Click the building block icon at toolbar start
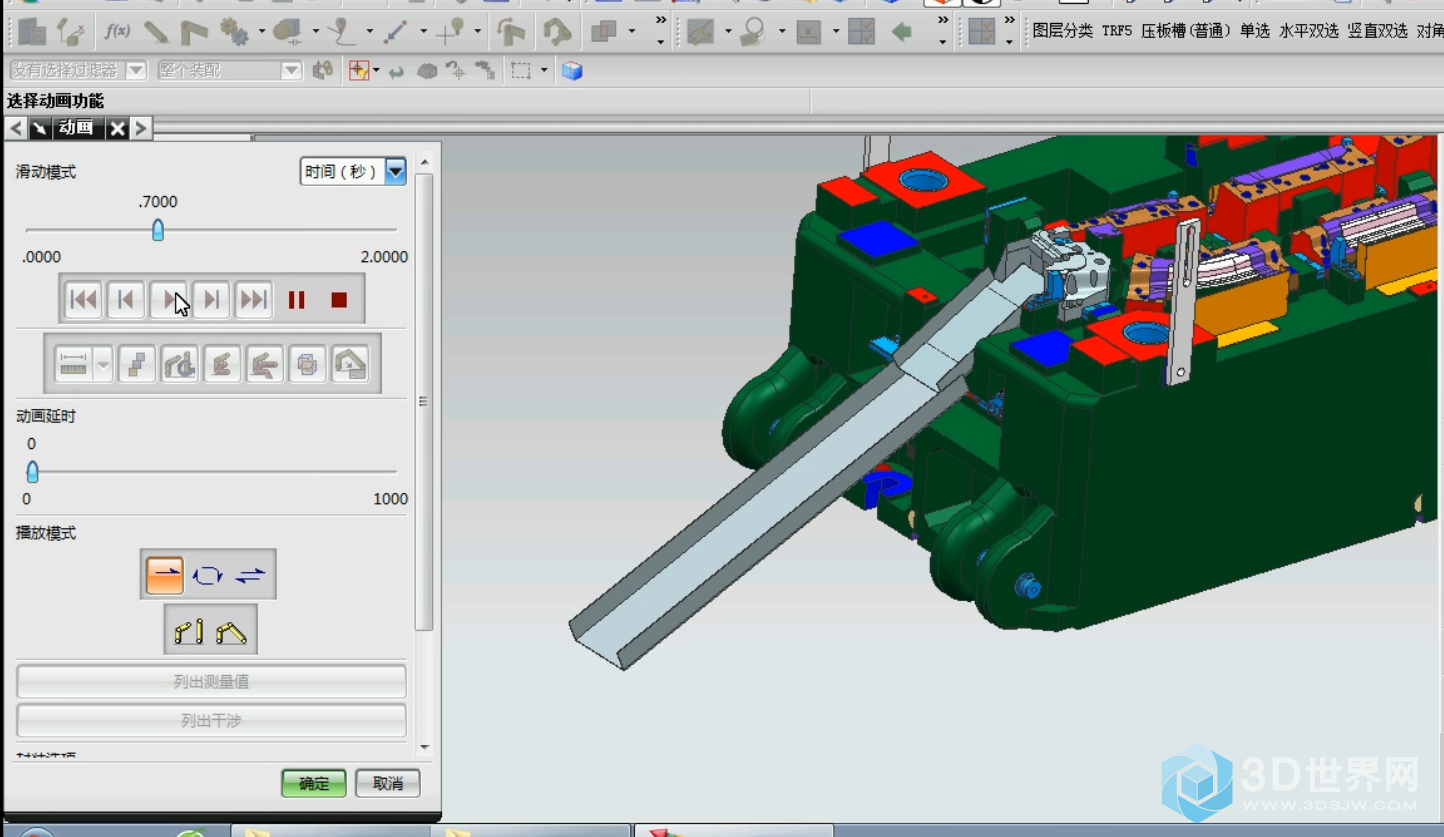 click(32, 32)
